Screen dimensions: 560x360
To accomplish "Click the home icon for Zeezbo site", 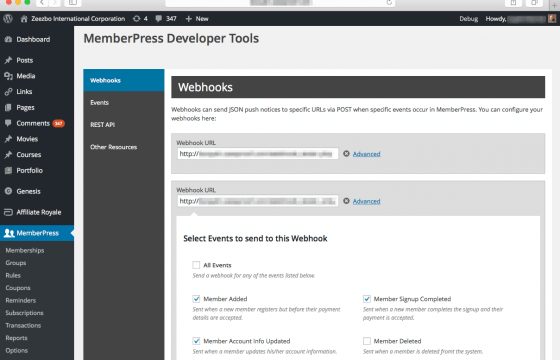I will (x=24, y=19).
